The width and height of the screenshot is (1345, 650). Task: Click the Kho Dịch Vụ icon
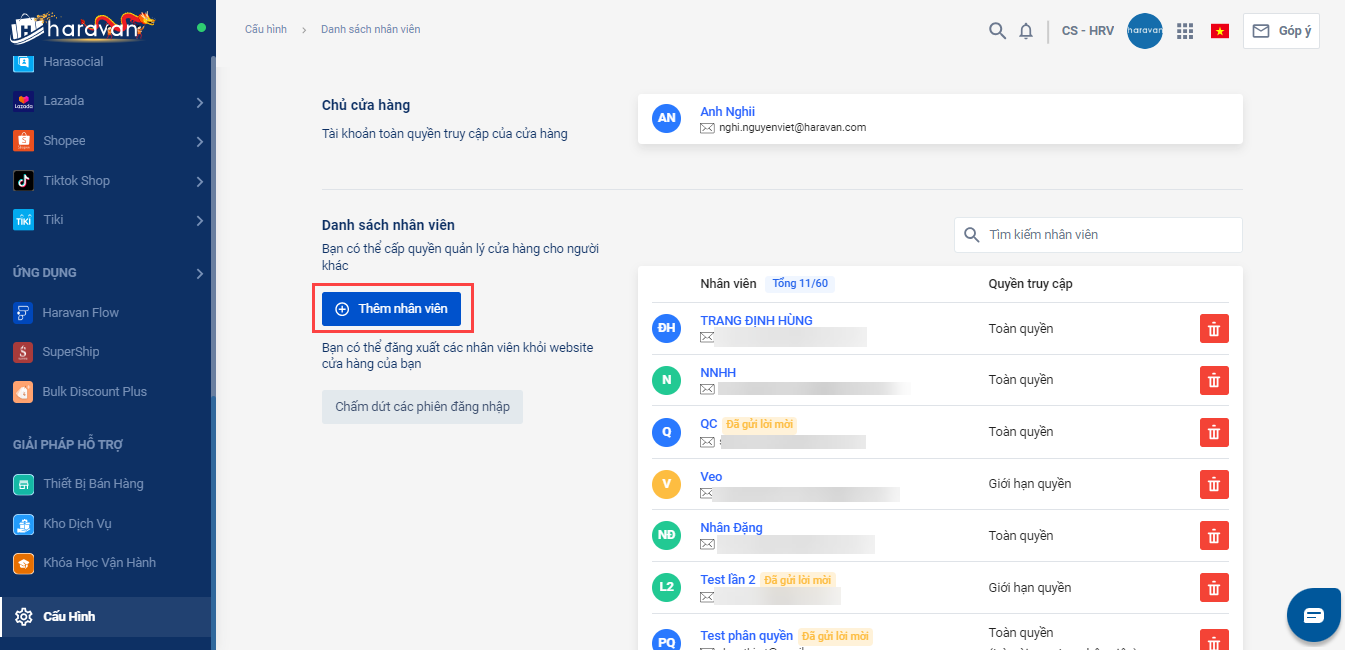23,524
